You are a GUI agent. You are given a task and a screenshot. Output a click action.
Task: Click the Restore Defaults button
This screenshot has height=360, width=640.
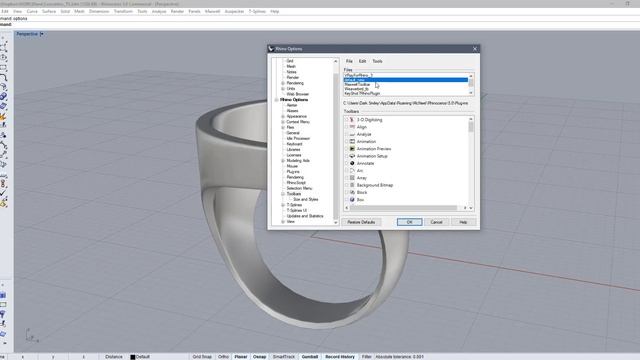point(361,222)
